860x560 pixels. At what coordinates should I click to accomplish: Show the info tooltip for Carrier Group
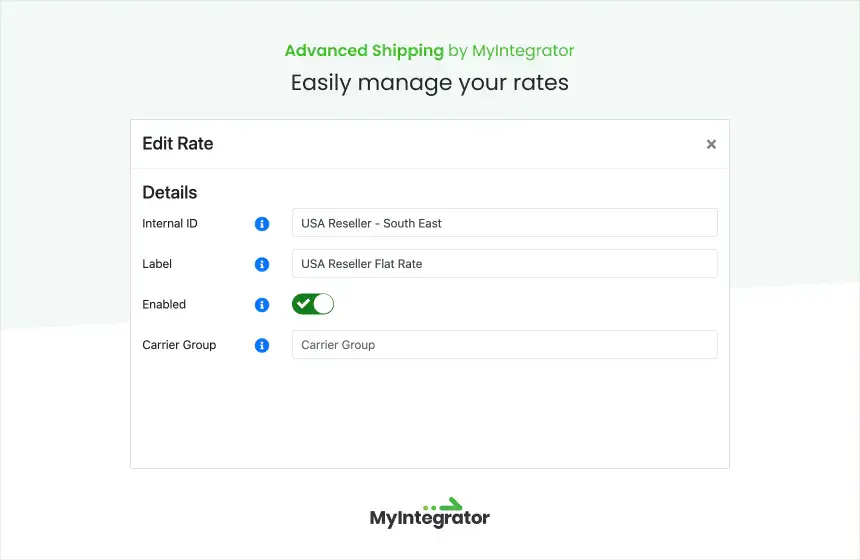262,346
